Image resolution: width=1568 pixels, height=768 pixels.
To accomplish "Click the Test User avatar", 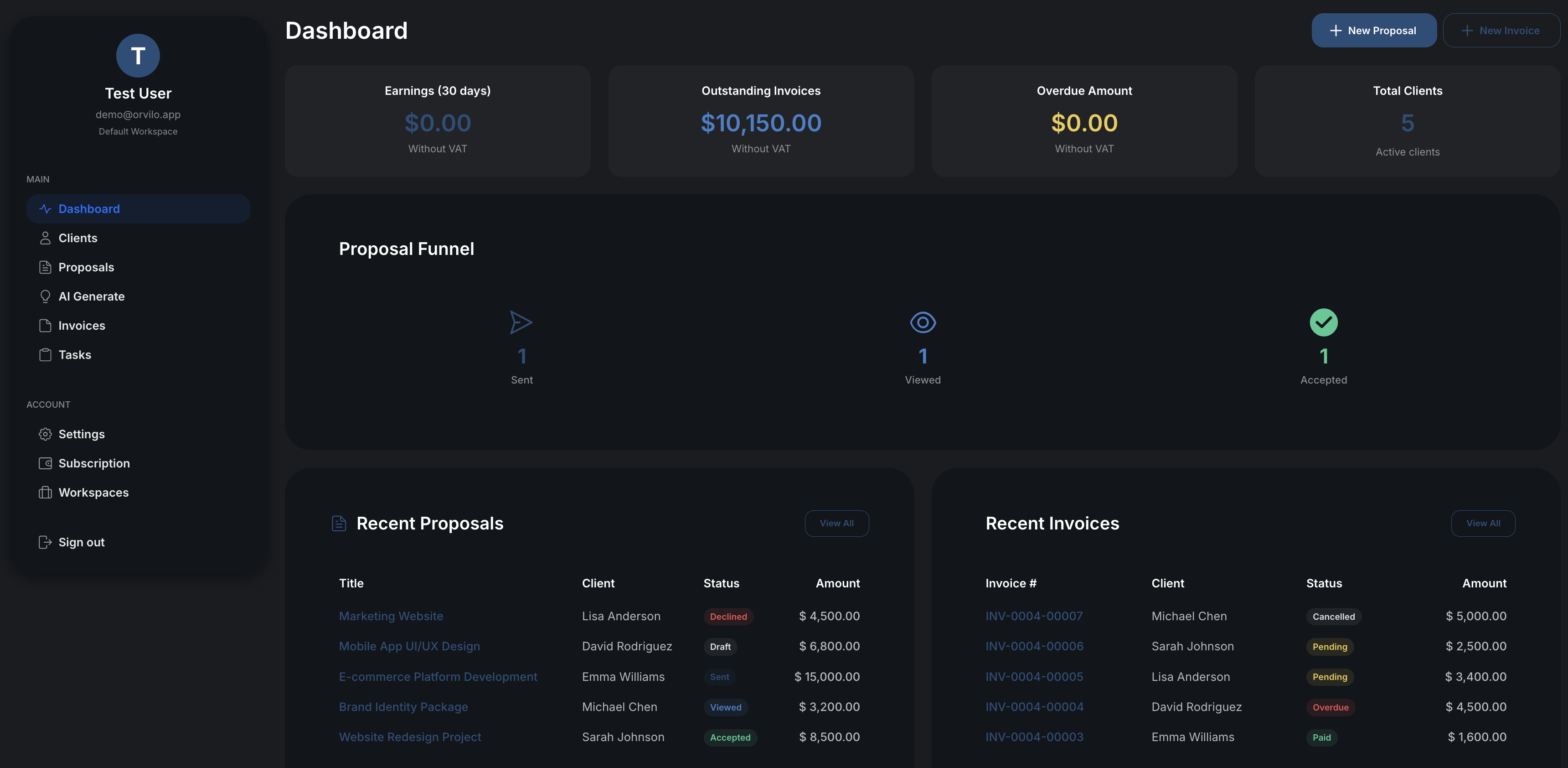I will [x=138, y=55].
